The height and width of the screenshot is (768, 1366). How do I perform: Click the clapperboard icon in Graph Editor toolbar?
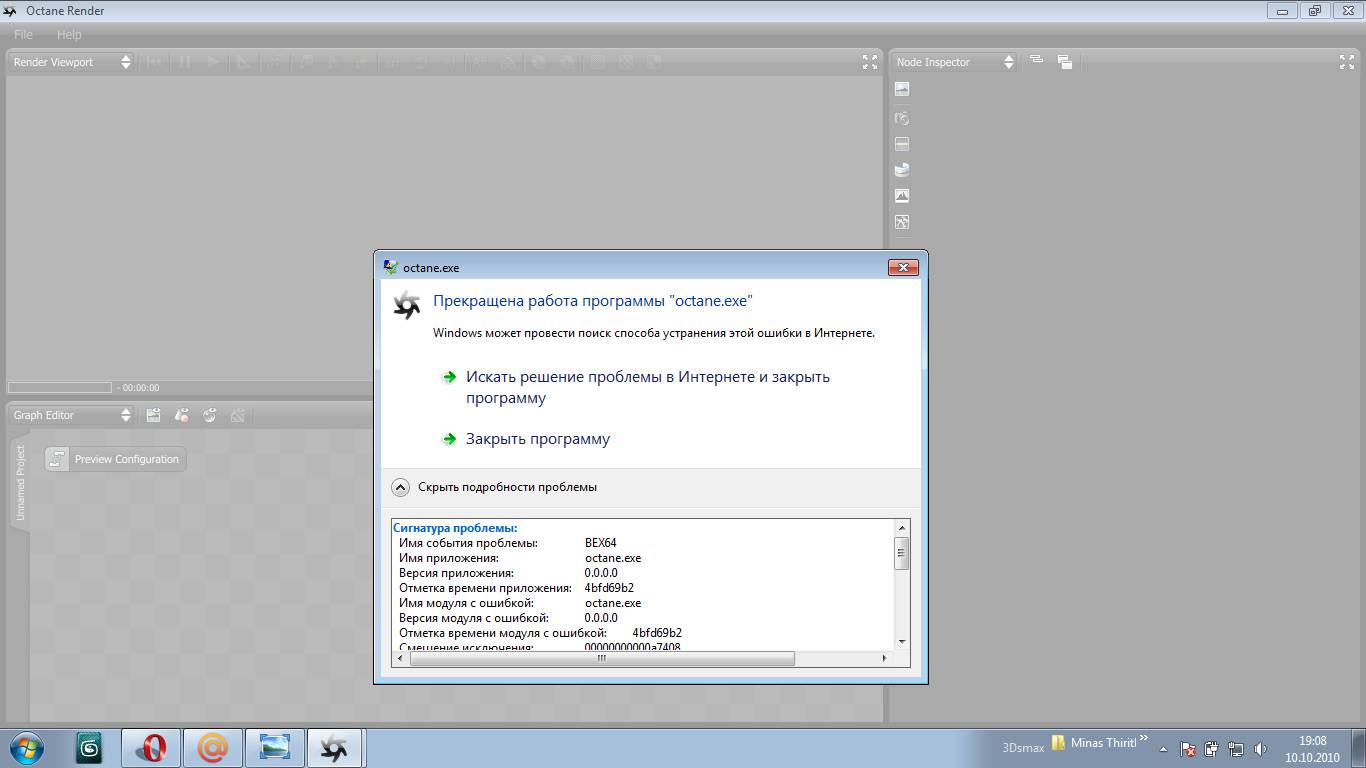point(154,415)
